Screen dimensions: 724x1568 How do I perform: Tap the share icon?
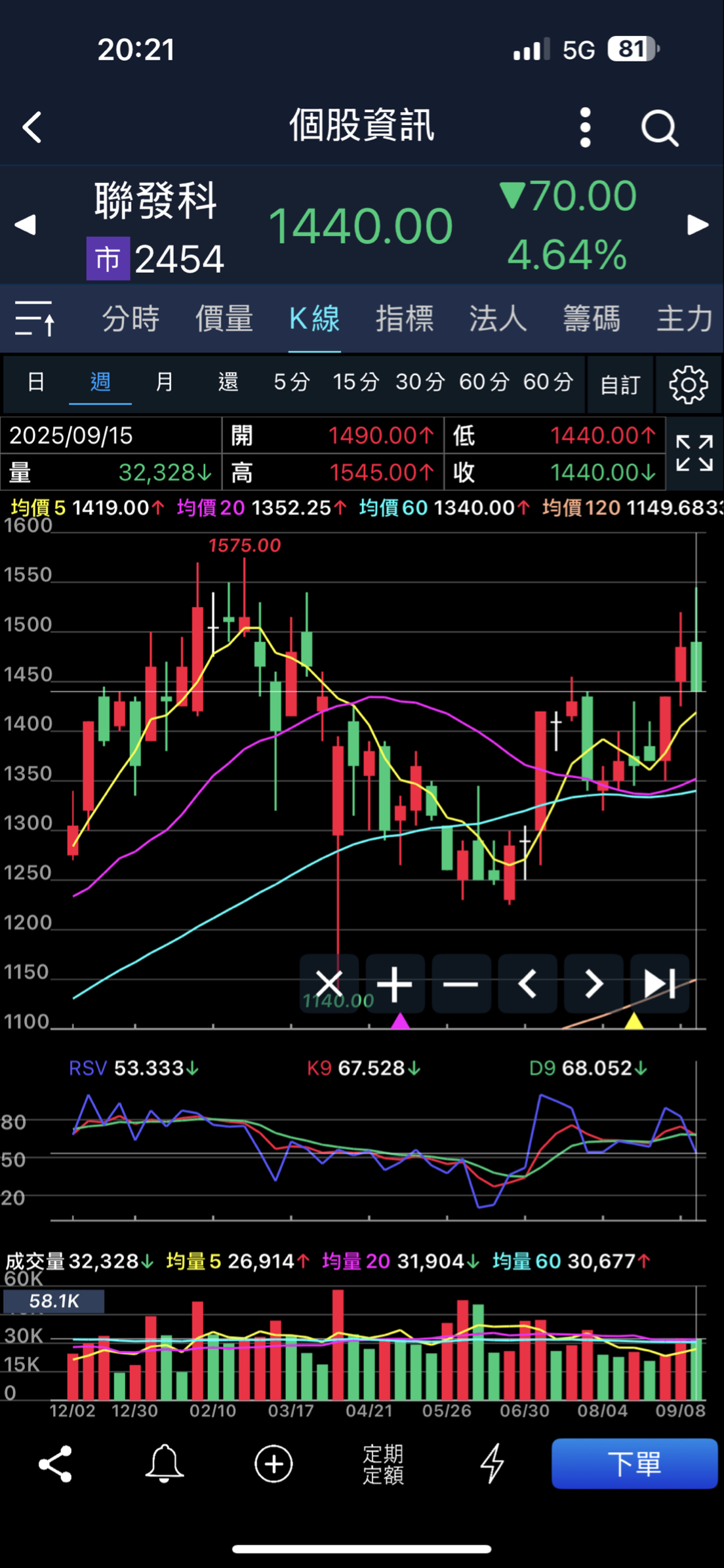coord(55,1464)
